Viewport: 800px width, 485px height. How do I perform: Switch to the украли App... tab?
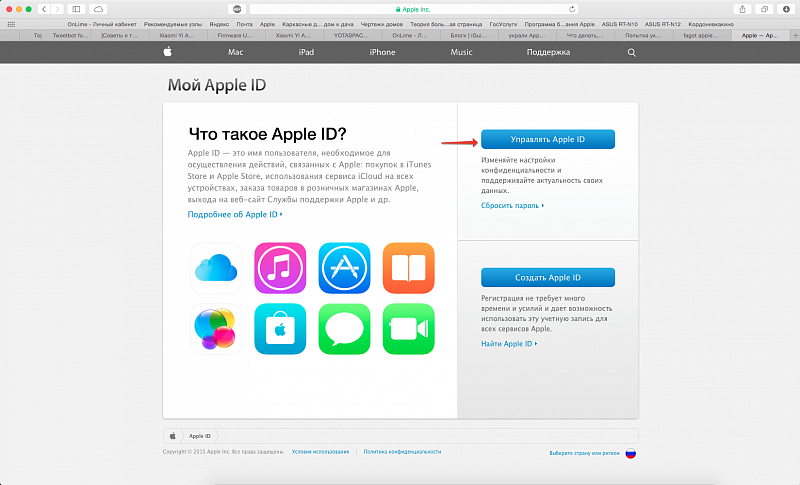(527, 35)
